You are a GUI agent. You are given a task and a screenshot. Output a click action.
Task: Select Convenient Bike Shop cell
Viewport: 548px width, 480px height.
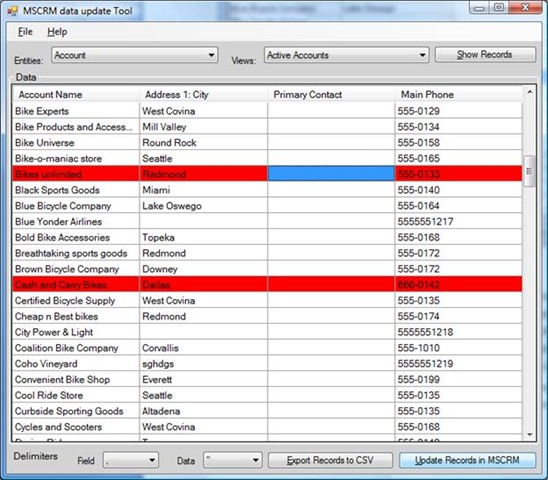click(x=76, y=379)
